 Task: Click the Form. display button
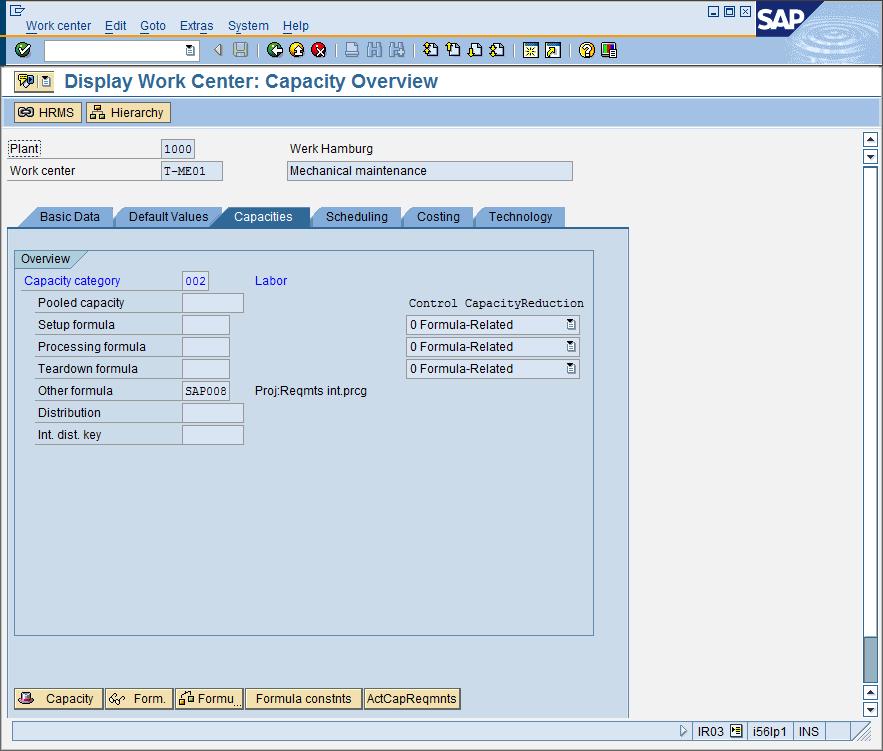pyautogui.click(x=139, y=699)
